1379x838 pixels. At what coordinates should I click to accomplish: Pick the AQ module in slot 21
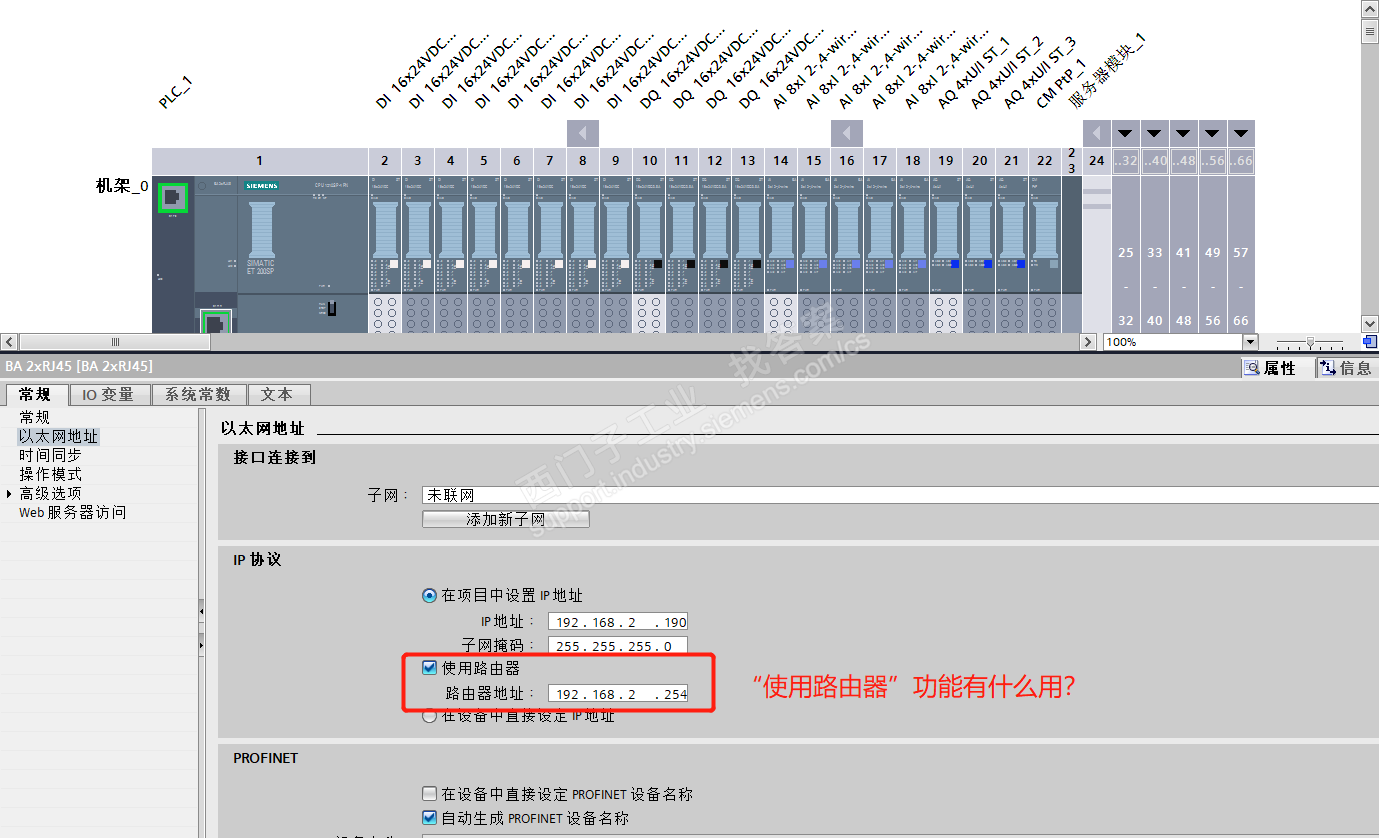[1011, 254]
